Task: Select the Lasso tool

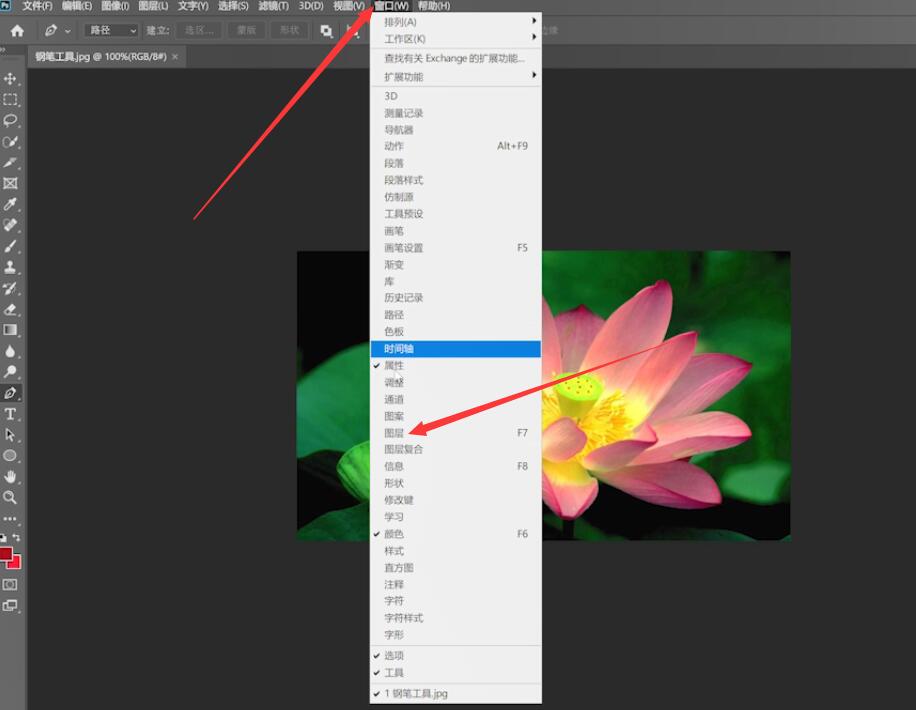Action: (x=10, y=120)
